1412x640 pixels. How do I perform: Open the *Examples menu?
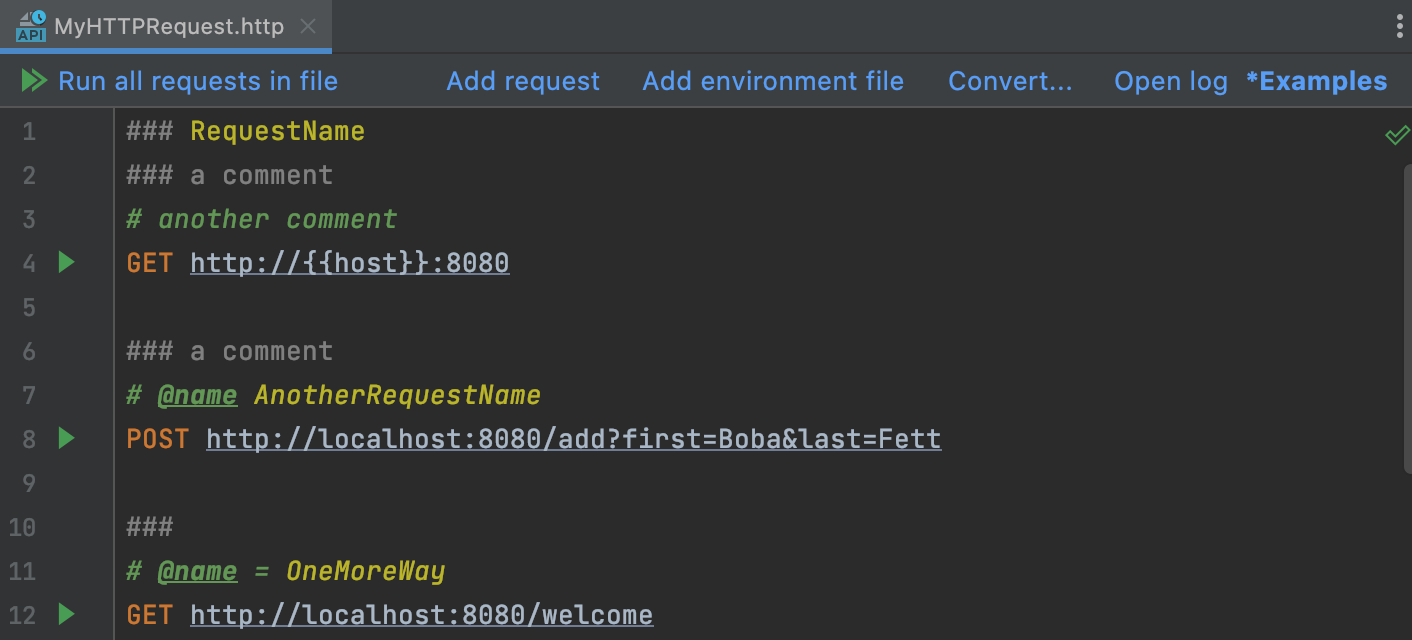(x=1317, y=81)
